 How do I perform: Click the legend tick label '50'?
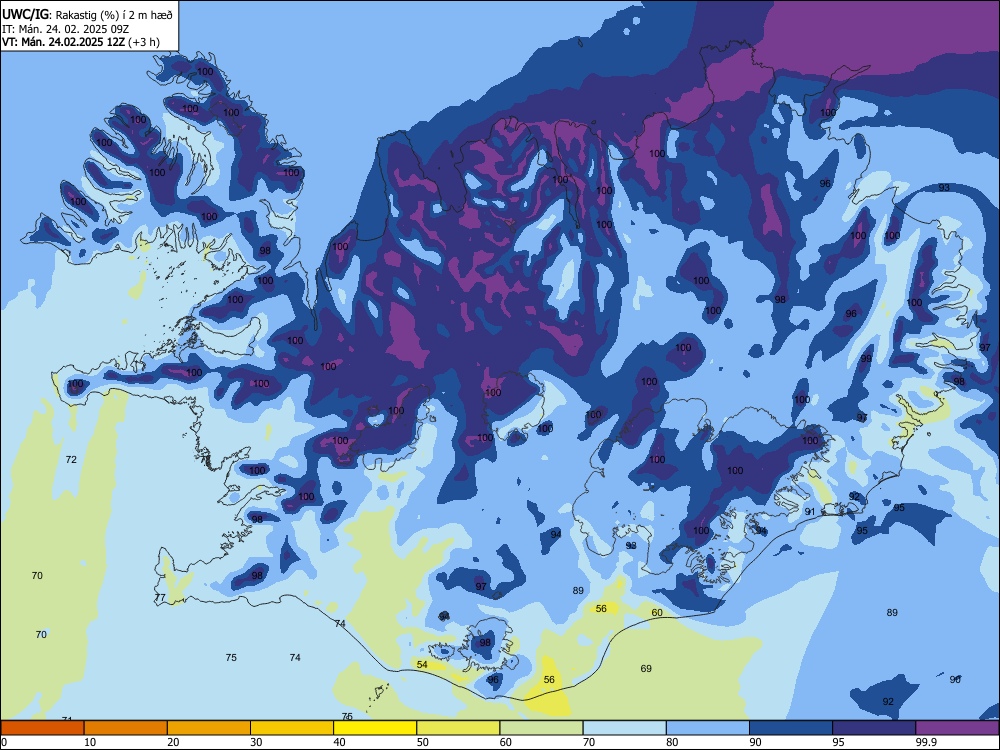[423, 742]
